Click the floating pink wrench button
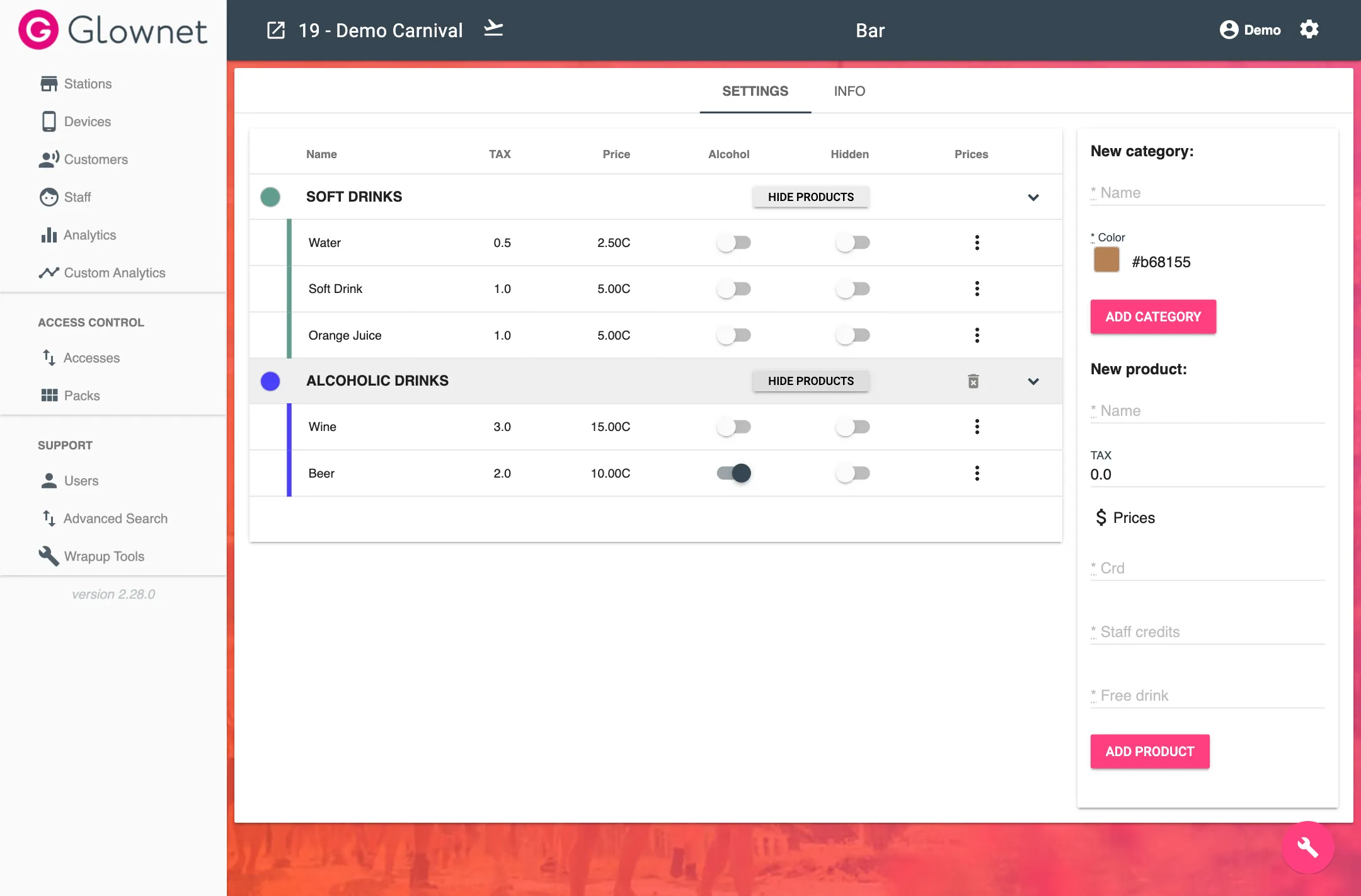1361x896 pixels. point(1308,847)
